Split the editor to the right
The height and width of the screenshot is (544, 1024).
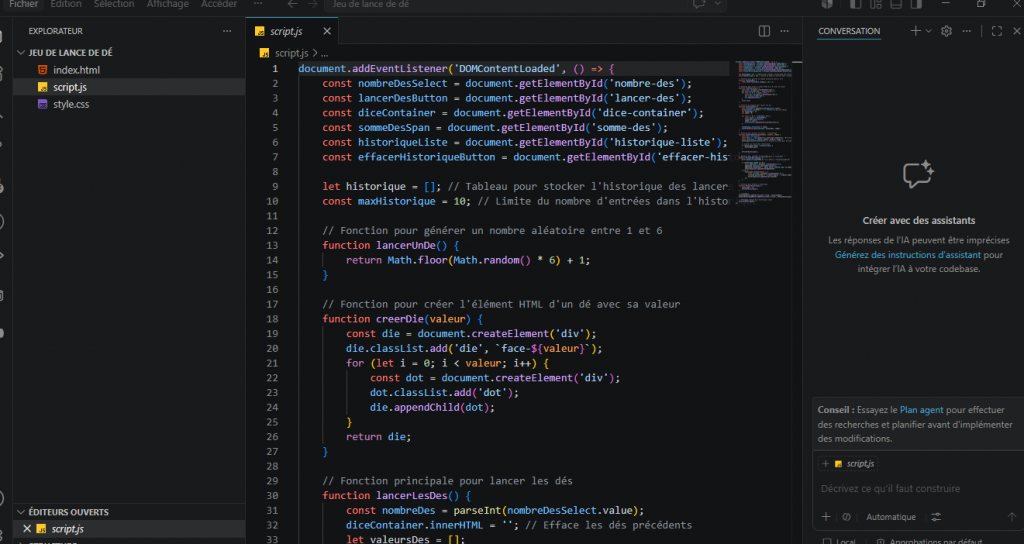[x=764, y=31]
